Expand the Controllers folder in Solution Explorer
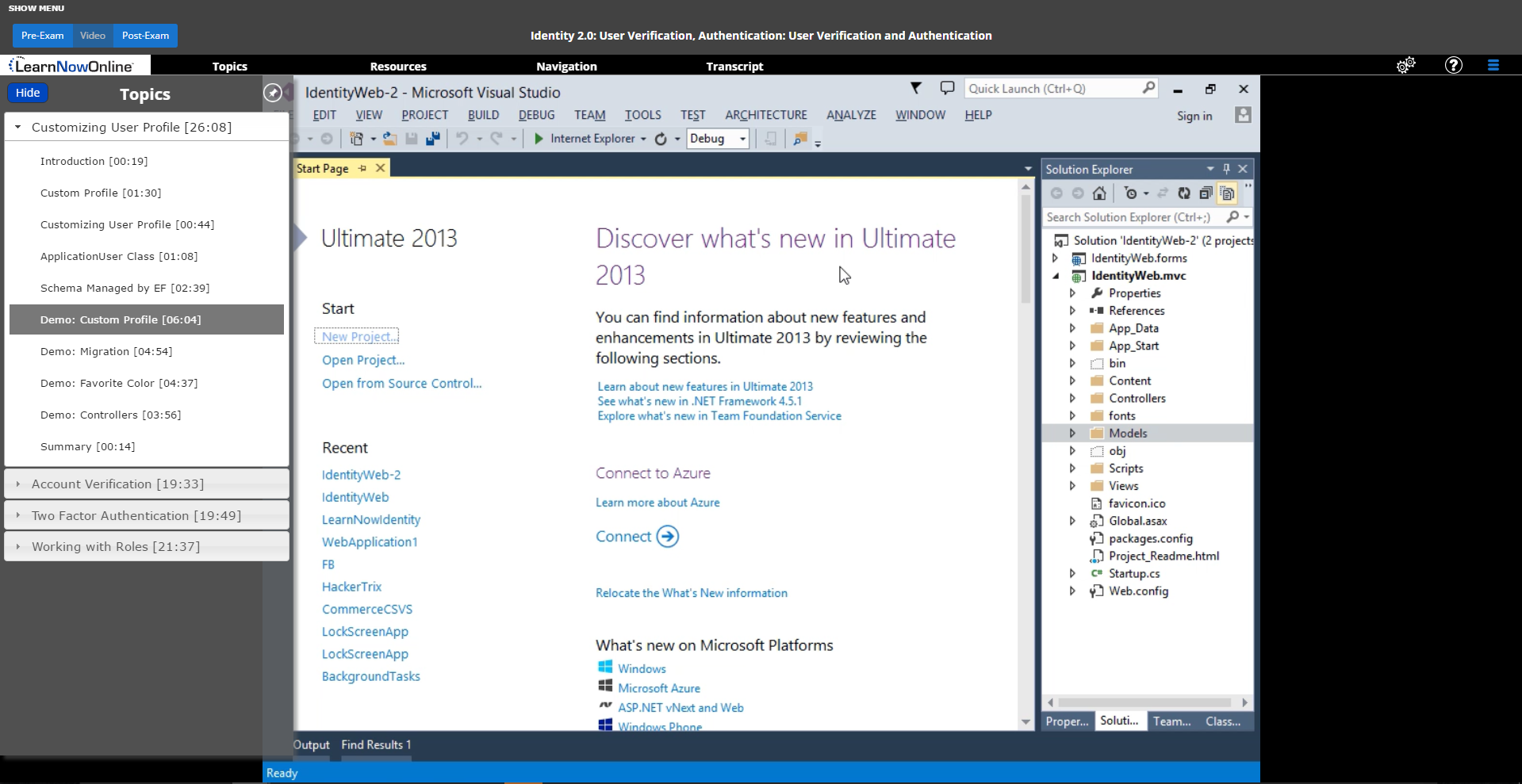 click(1072, 399)
